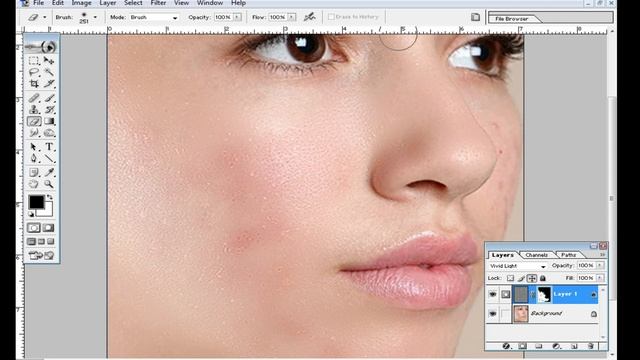Toggle Lock position
The width and height of the screenshot is (640, 360).
coord(531,278)
